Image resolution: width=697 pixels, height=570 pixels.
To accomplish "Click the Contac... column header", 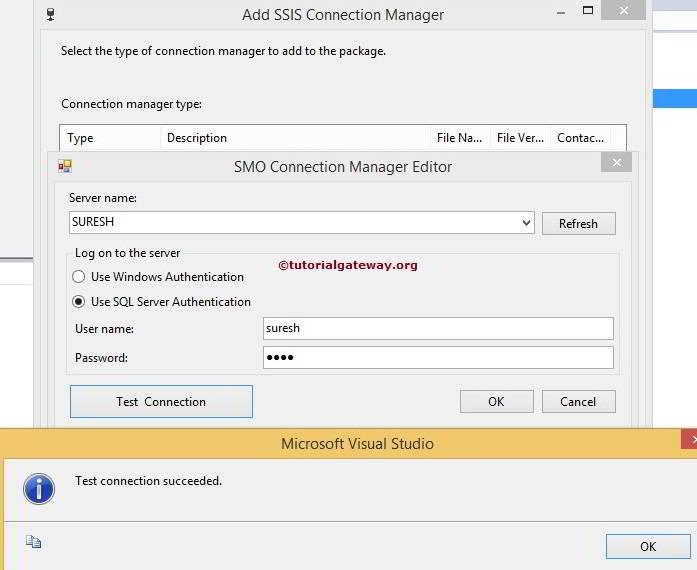I will [x=581, y=138].
